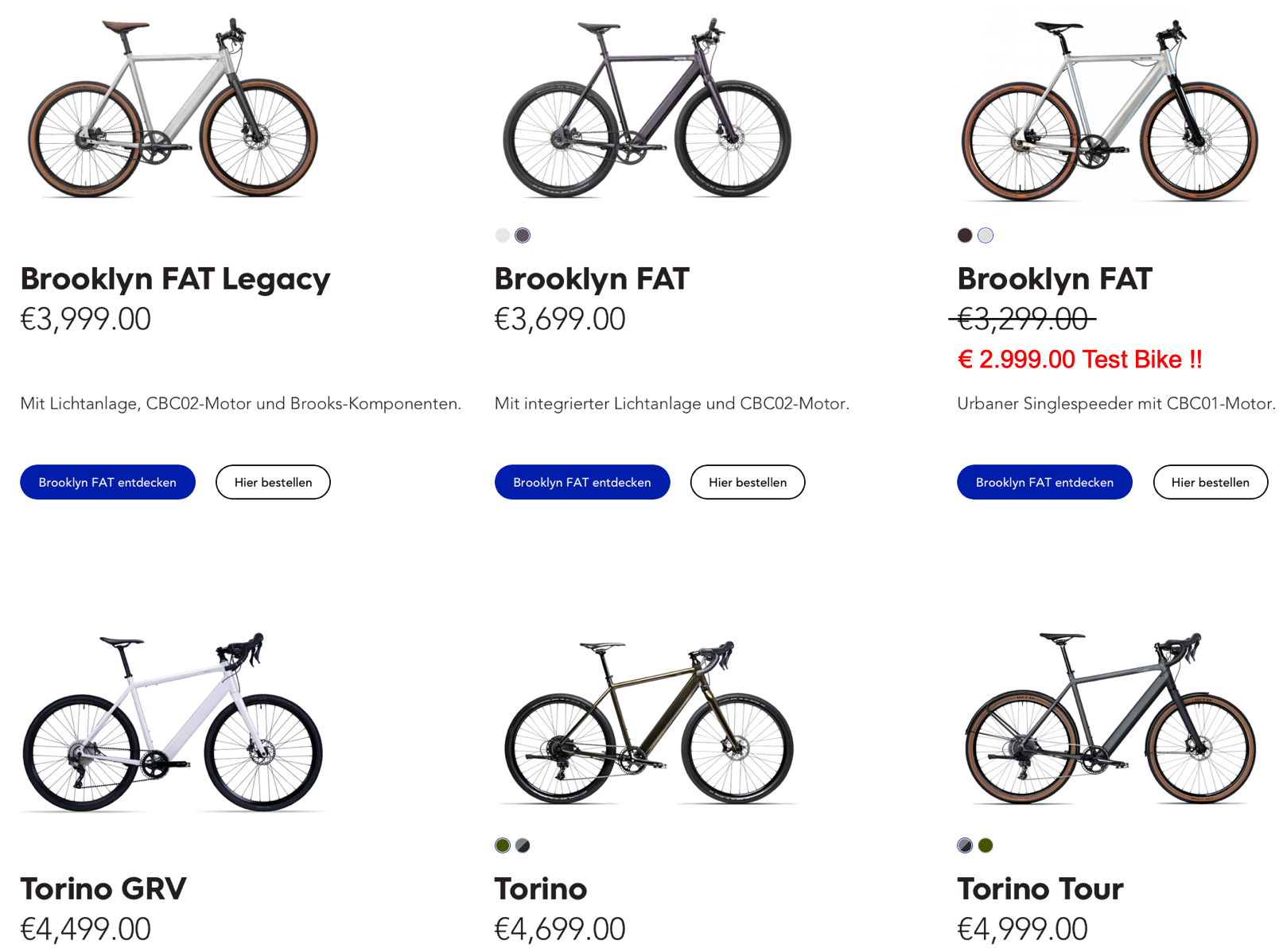Viewport: 1283px width, 952px height.
Task: Open the white Torino GRV bike image
Action: (173, 722)
